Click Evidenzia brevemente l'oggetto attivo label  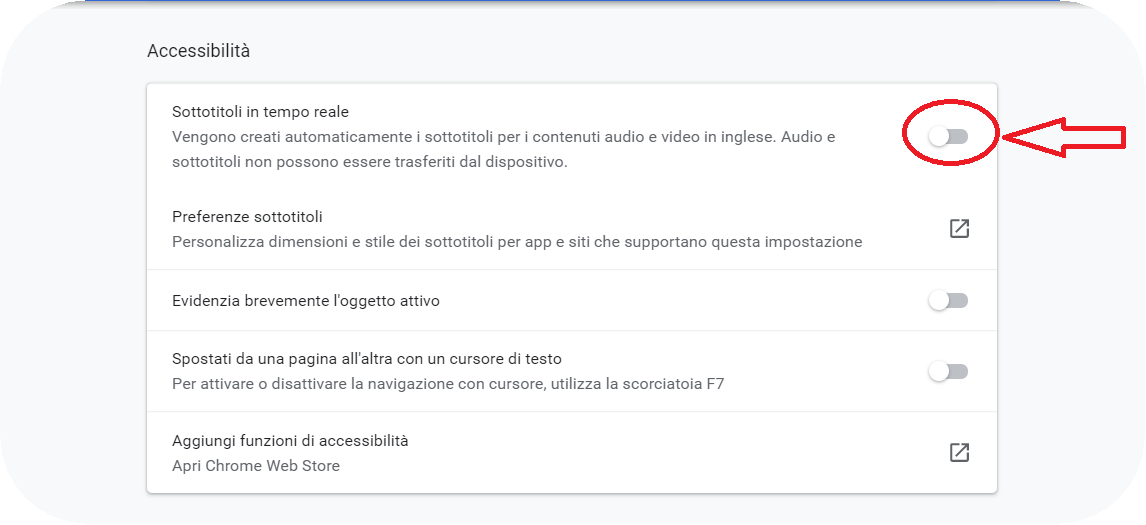pos(306,301)
